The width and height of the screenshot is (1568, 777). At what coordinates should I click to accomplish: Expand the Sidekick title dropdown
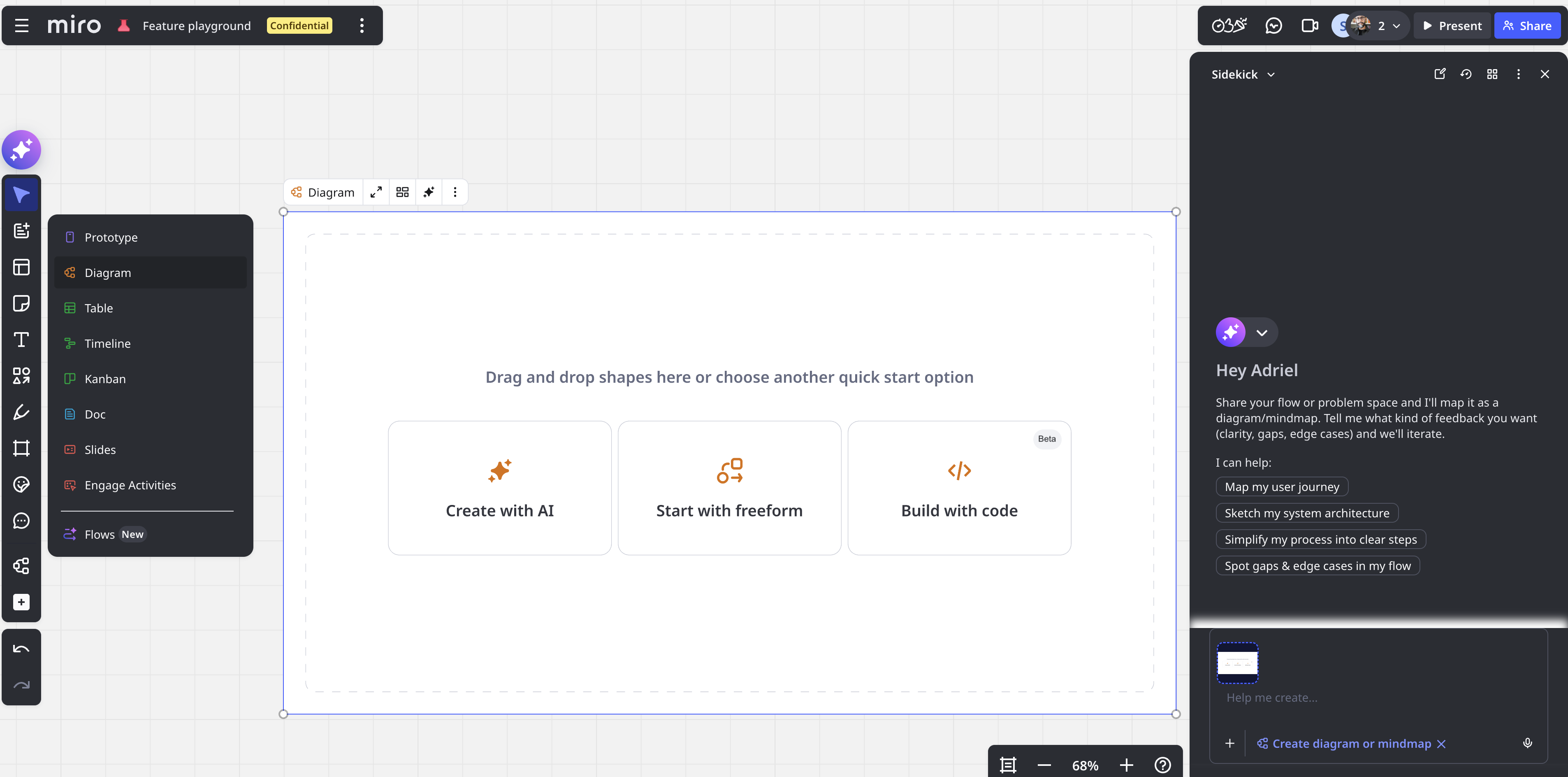(1271, 75)
